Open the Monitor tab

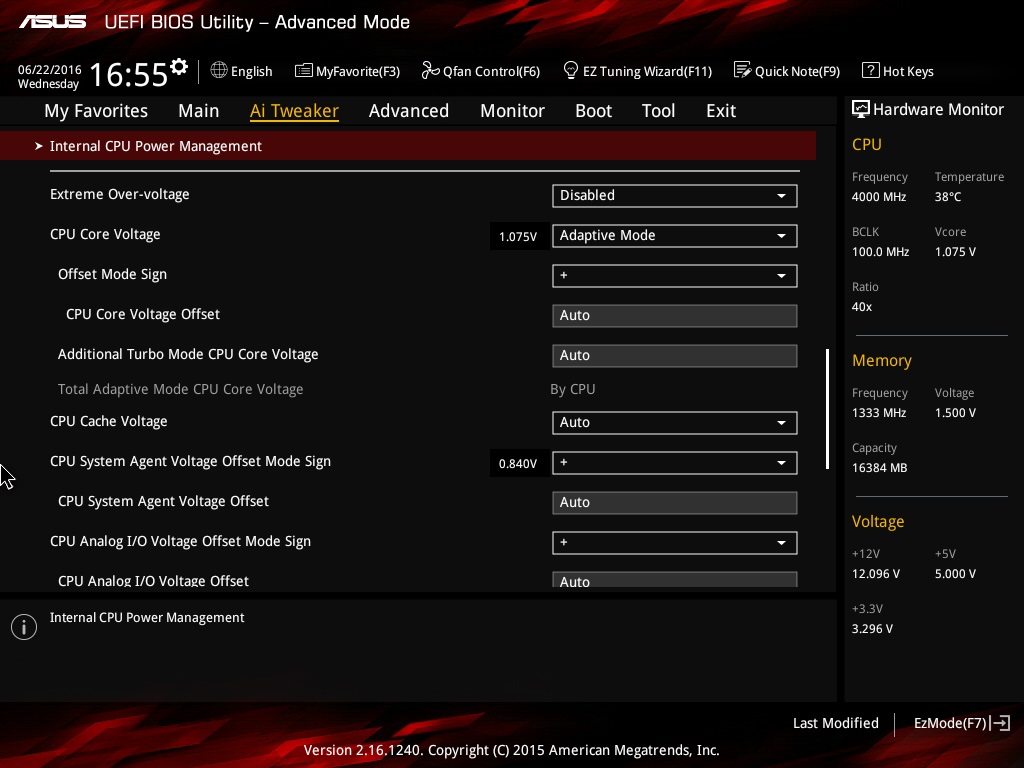pyautogui.click(x=513, y=111)
